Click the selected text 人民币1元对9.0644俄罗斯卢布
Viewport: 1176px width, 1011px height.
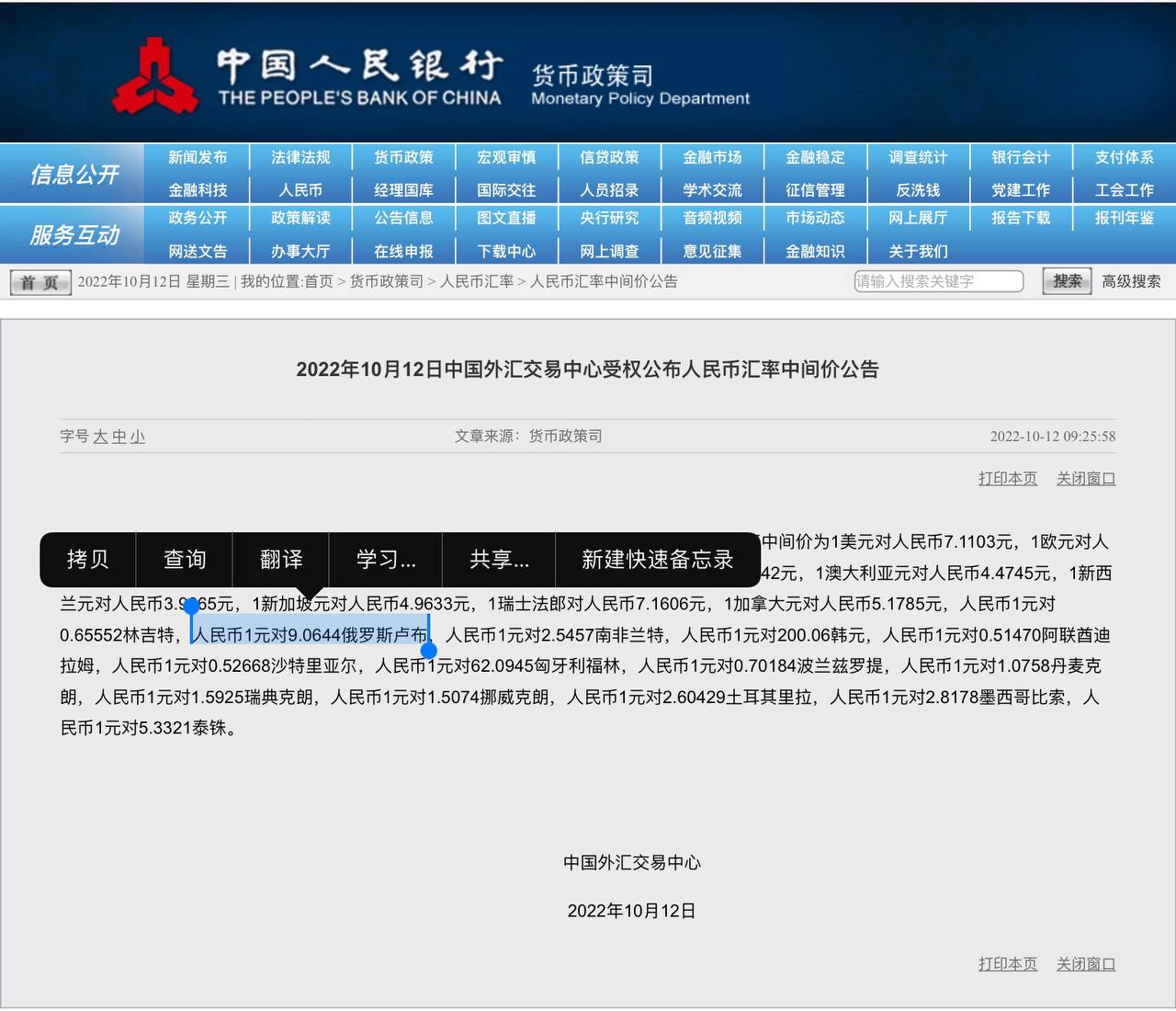click(311, 634)
